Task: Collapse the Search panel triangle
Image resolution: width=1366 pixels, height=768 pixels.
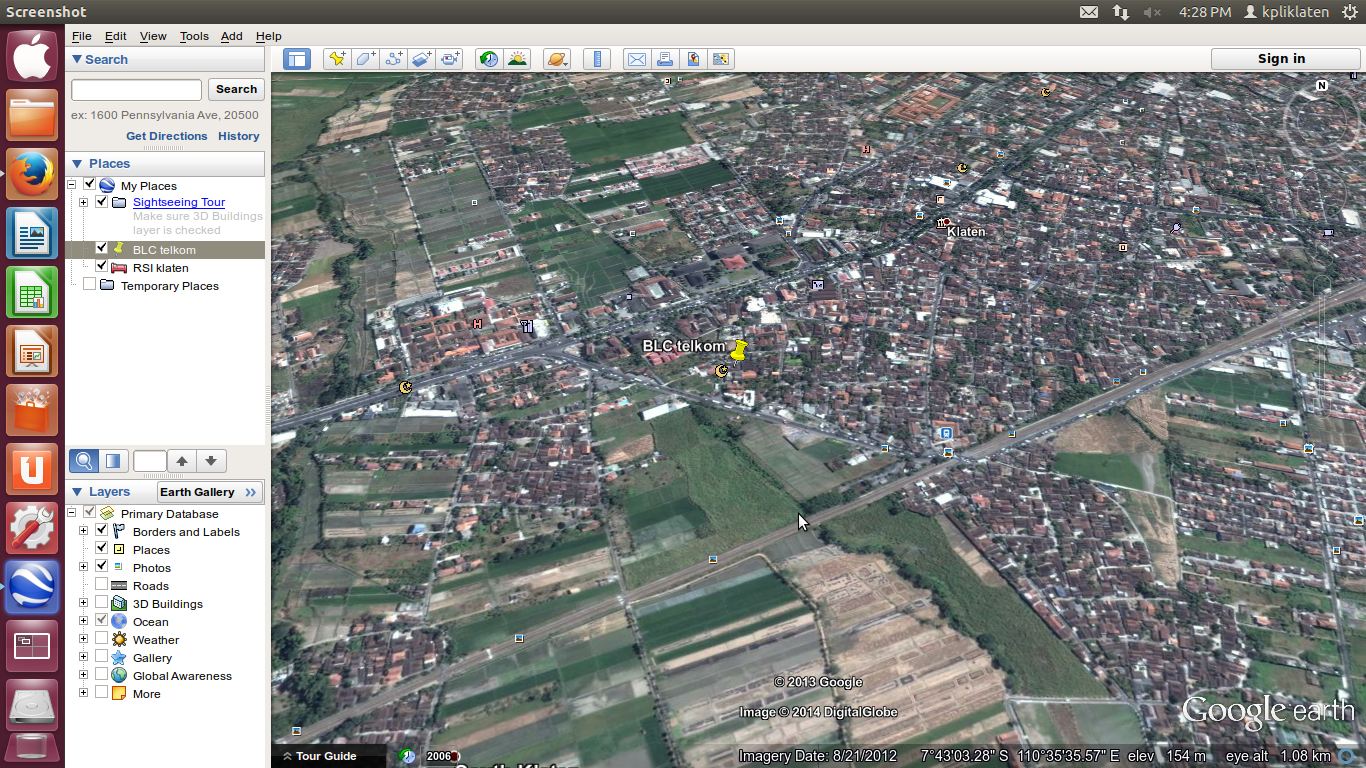Action: (76, 59)
